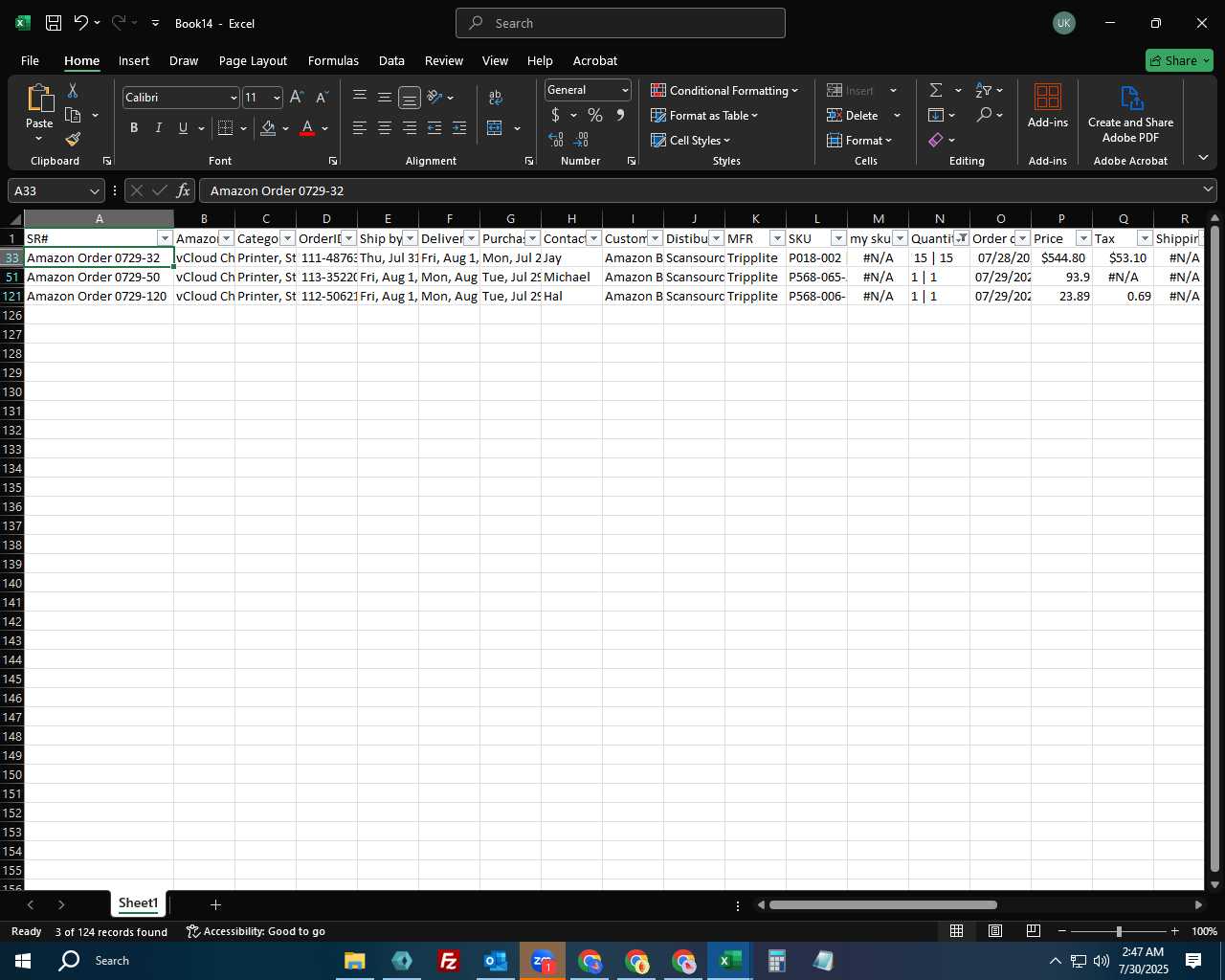Screen dimensions: 1225x980
Task: Open the File menu
Action: pos(30,60)
